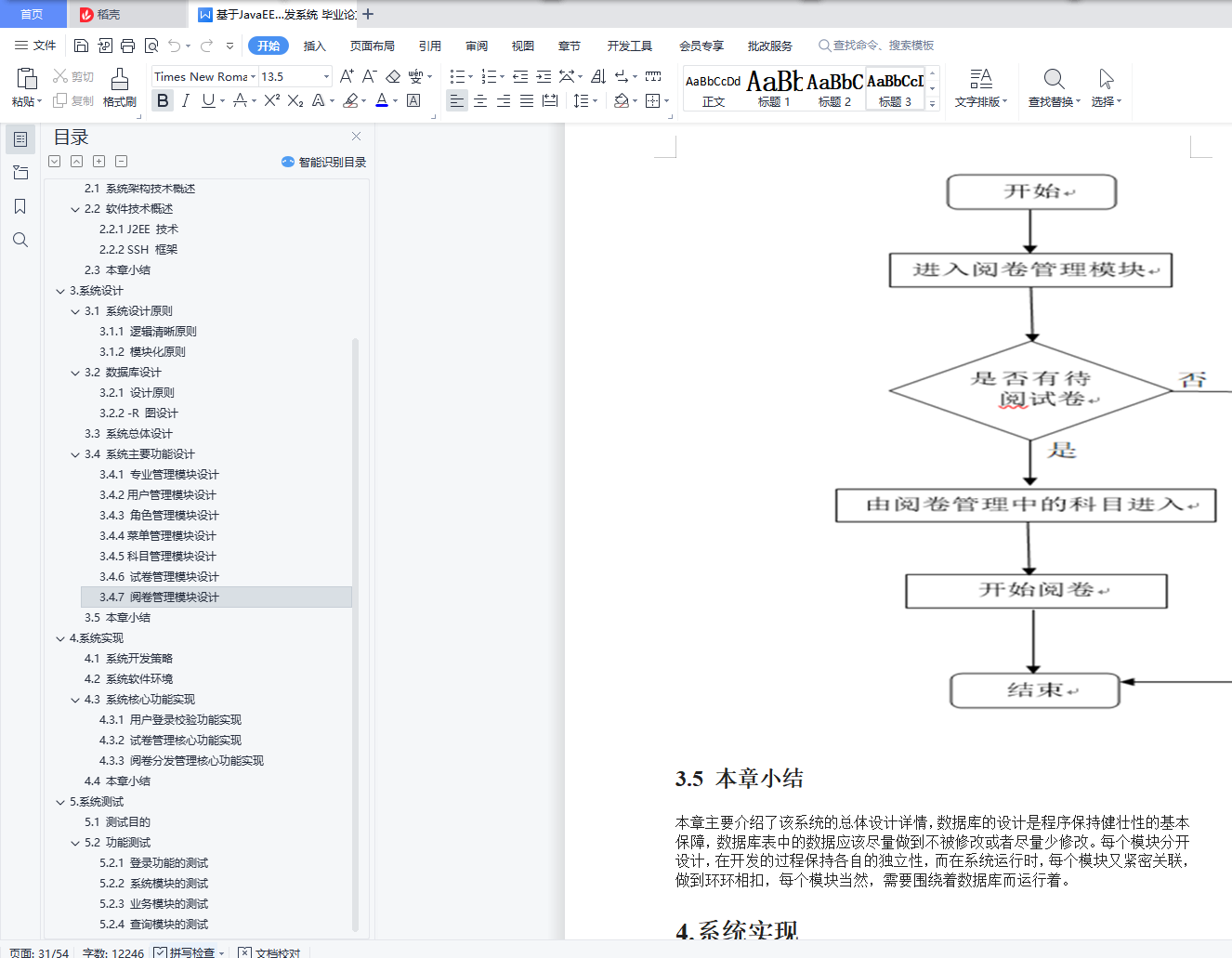The width and height of the screenshot is (1232, 958).
Task: Click the Character Border icon
Action: pos(413,100)
